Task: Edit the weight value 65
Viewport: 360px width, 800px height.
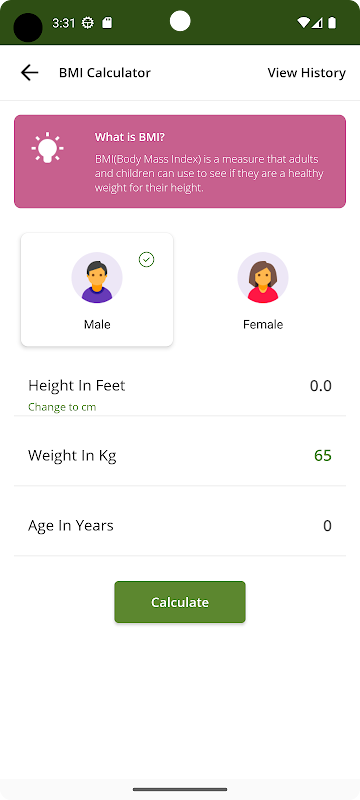Action: (323, 455)
